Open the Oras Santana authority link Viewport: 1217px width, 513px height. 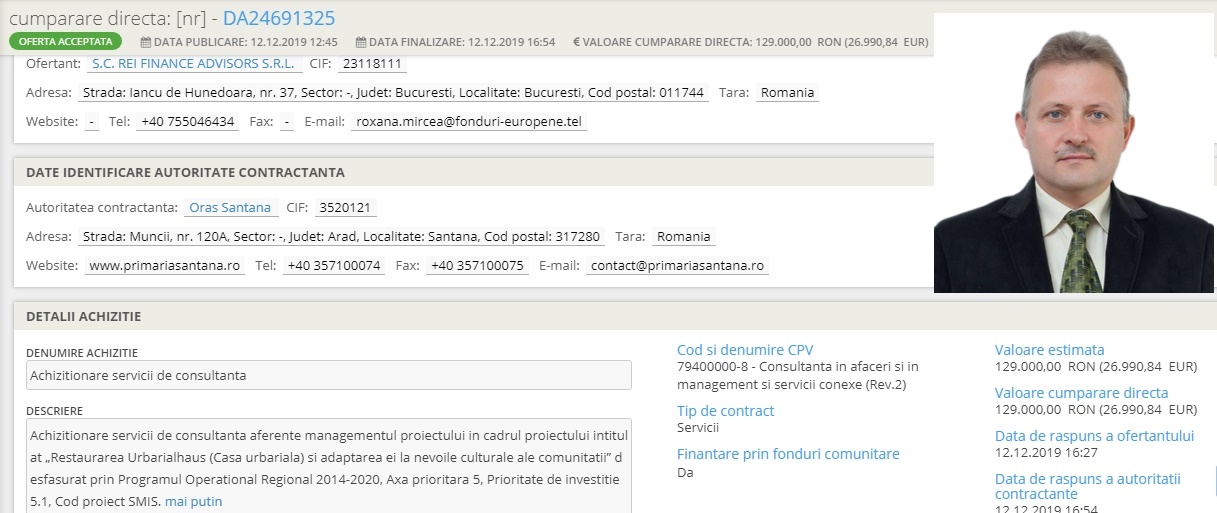point(230,208)
